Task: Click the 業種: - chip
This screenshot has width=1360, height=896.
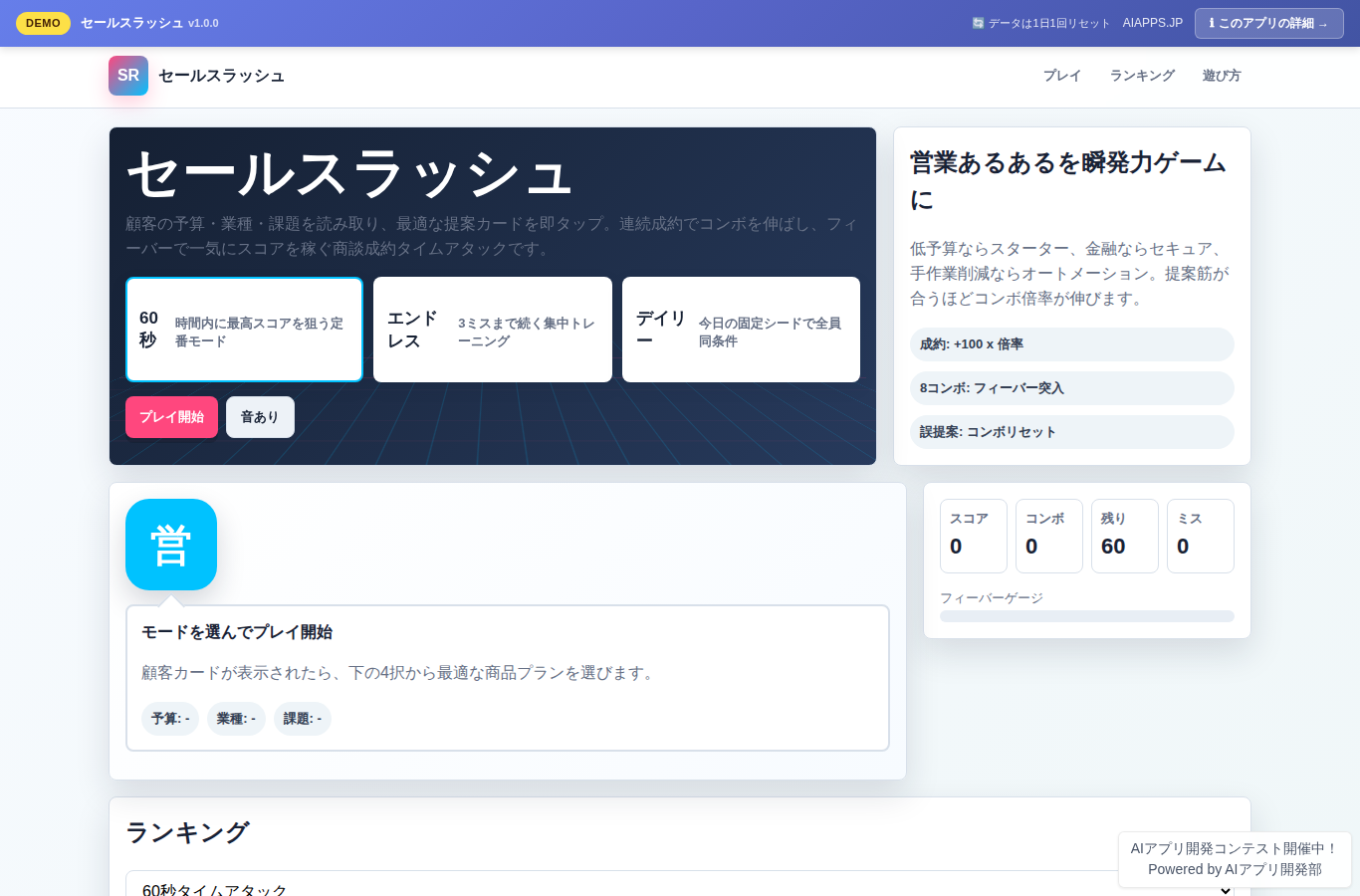Action: pyautogui.click(x=236, y=719)
